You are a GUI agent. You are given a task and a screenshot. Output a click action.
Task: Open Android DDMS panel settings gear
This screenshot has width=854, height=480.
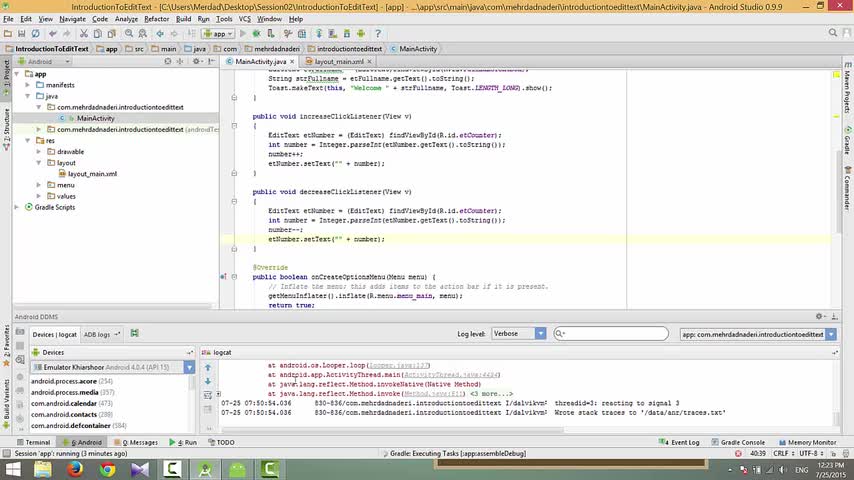(x=820, y=317)
